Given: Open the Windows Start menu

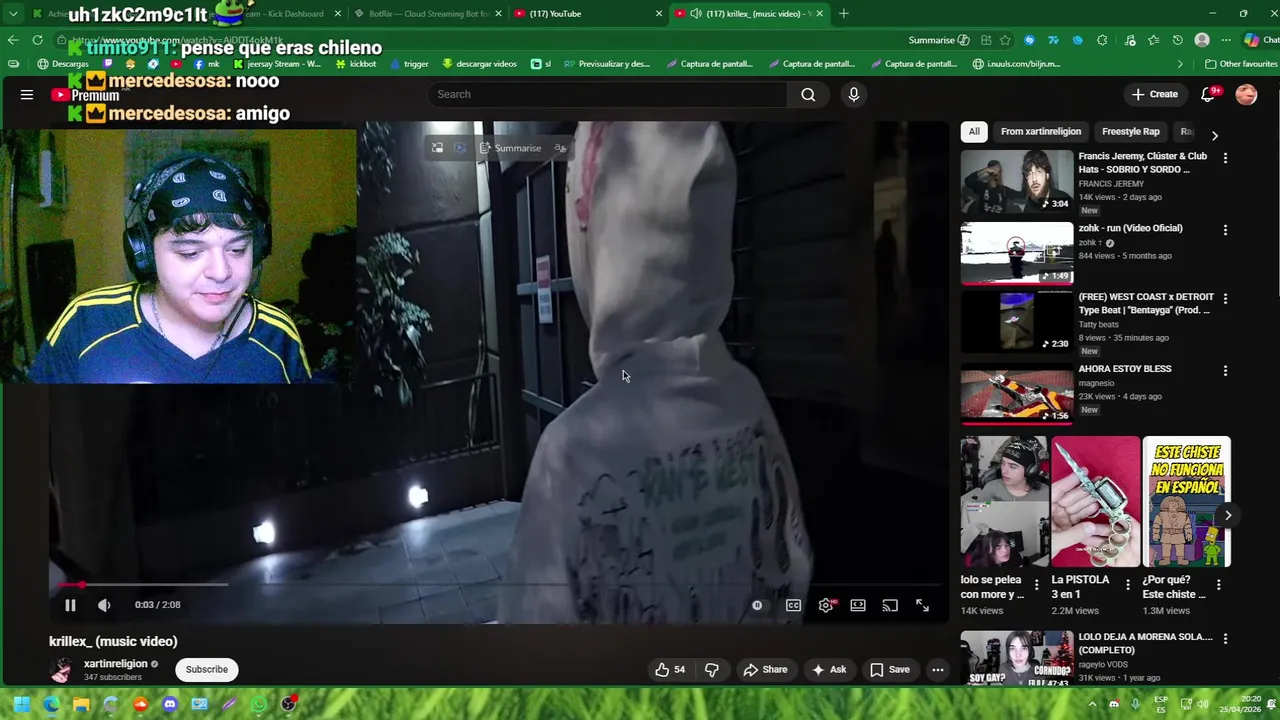Looking at the screenshot, I should coord(22,704).
